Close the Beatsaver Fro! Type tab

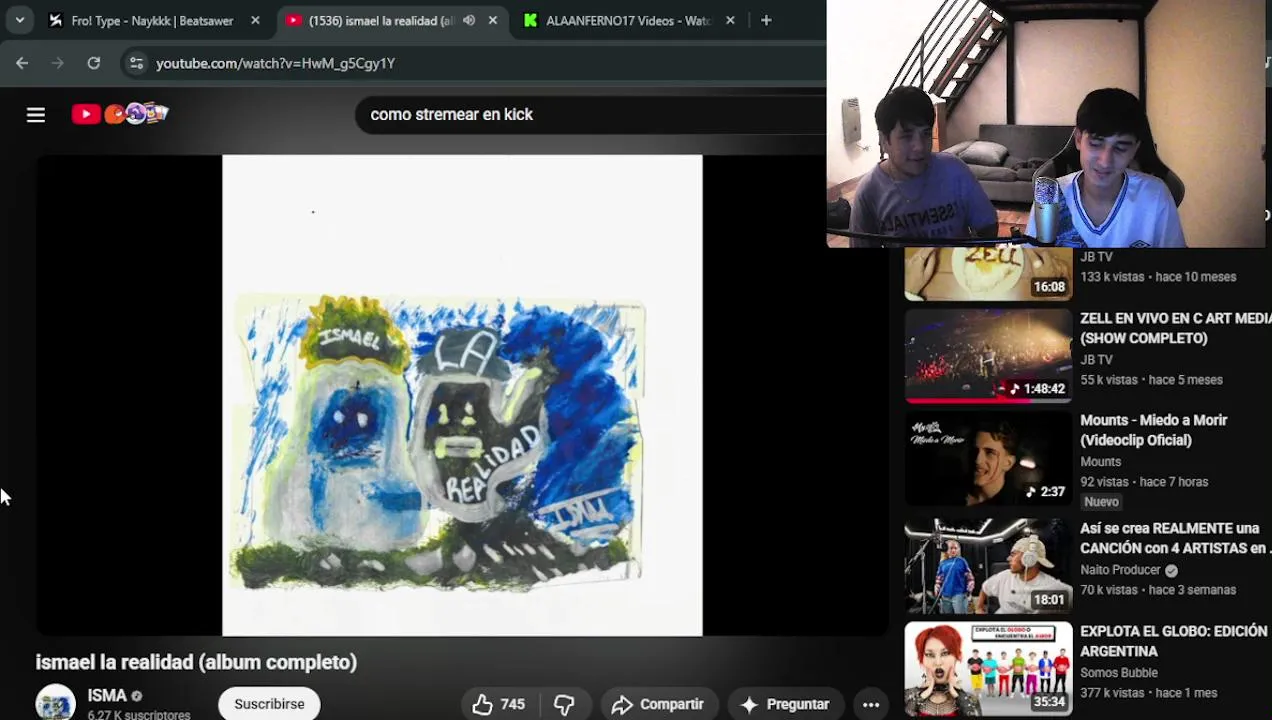click(x=255, y=20)
